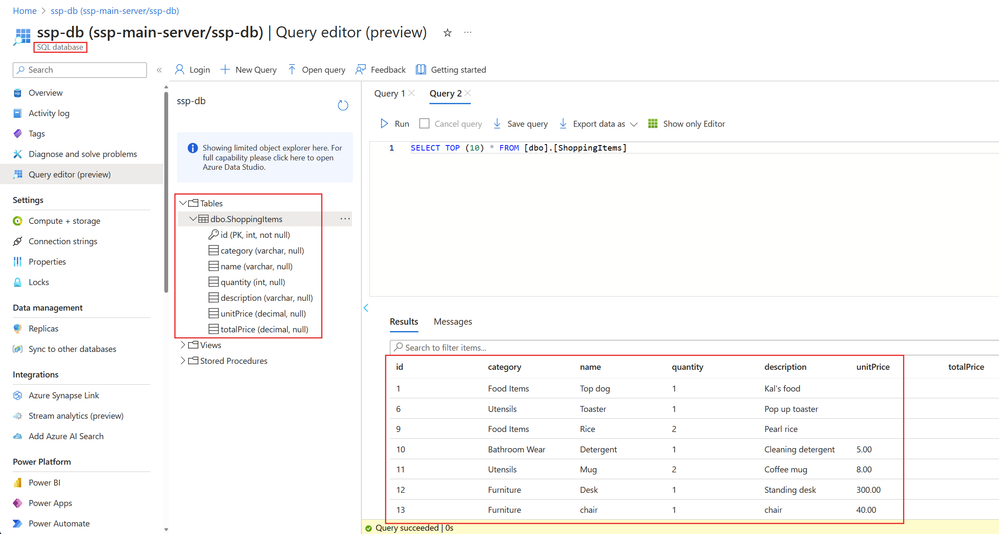Close the Query 2 tab
The width and height of the screenshot is (999, 534).
(x=468, y=93)
